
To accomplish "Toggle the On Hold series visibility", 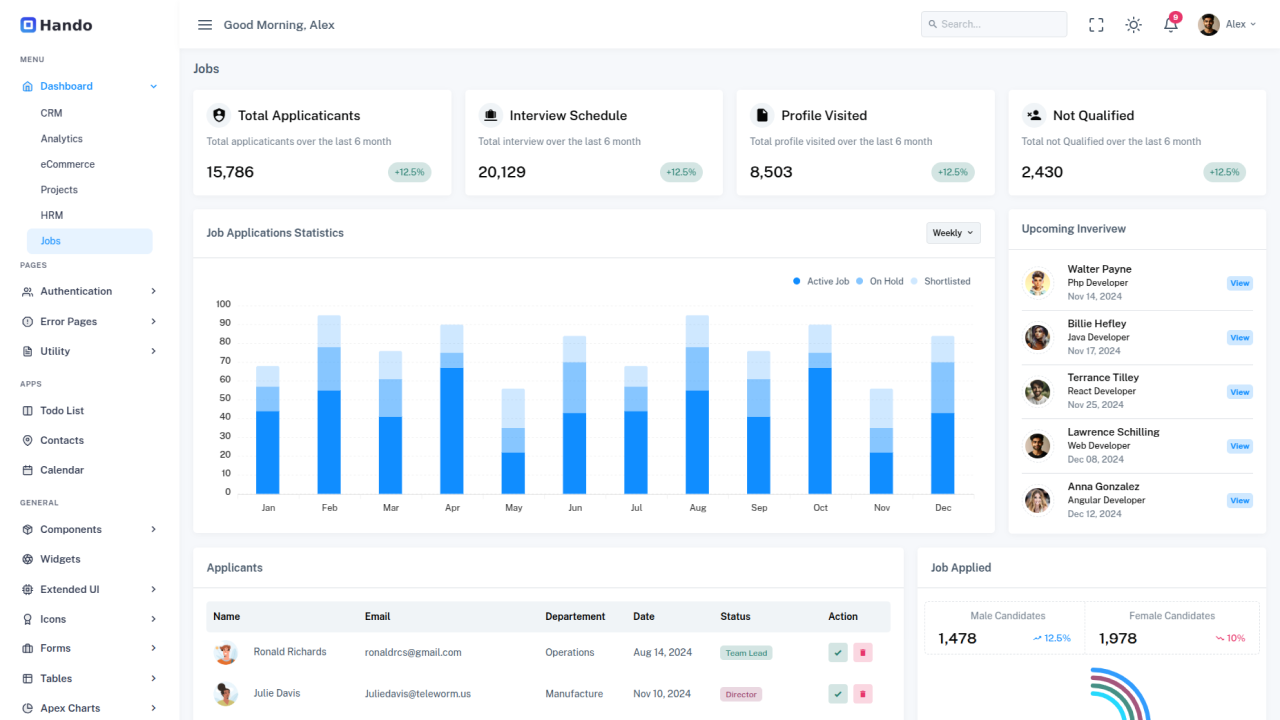I will (x=880, y=281).
